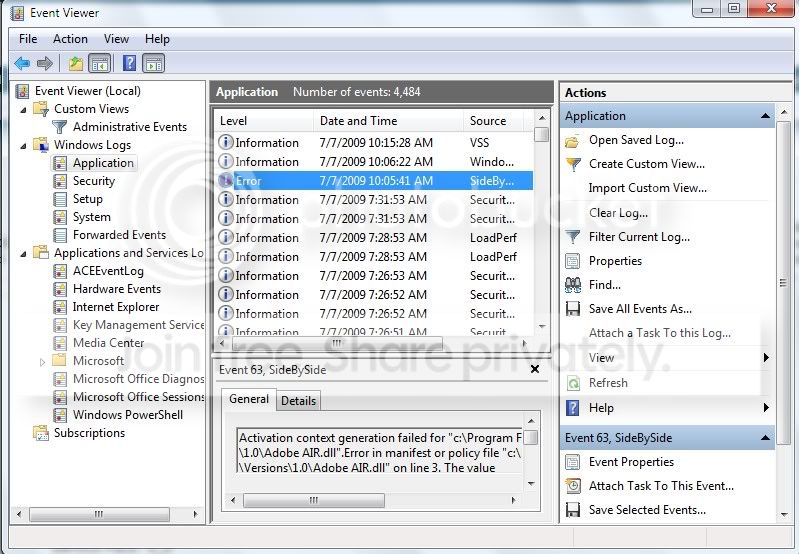
Task: Click Attach a Task To this Log
Action: pos(660,333)
